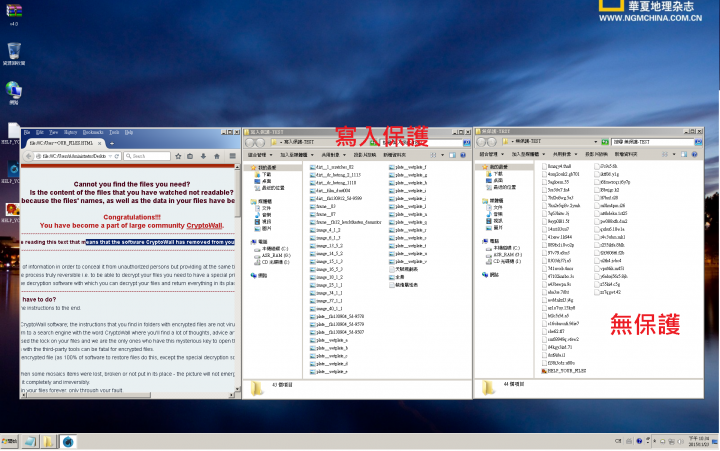This screenshot has height=451, width=720.
Task: Open the Firefox hamburger menu
Action: [x=232, y=156]
